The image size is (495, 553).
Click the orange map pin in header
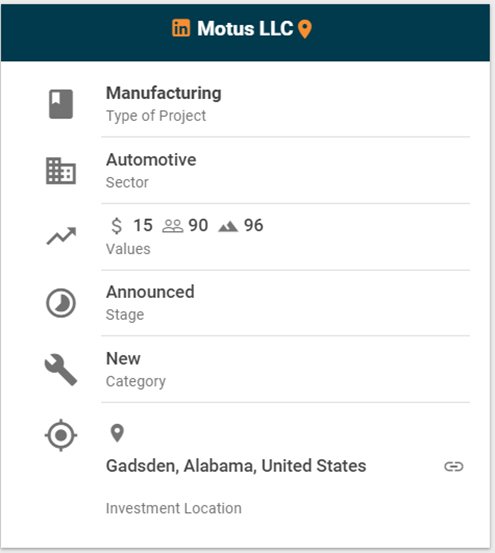click(305, 29)
